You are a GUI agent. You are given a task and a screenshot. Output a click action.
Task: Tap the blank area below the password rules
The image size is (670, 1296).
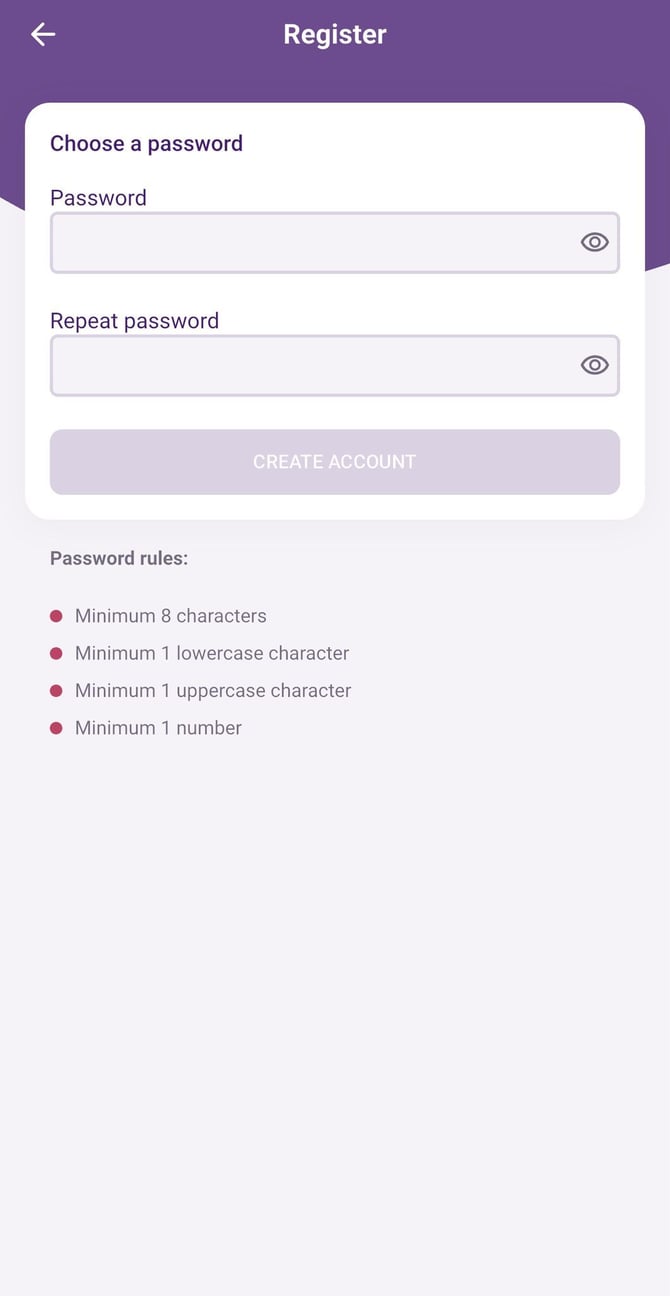pyautogui.click(x=335, y=1000)
